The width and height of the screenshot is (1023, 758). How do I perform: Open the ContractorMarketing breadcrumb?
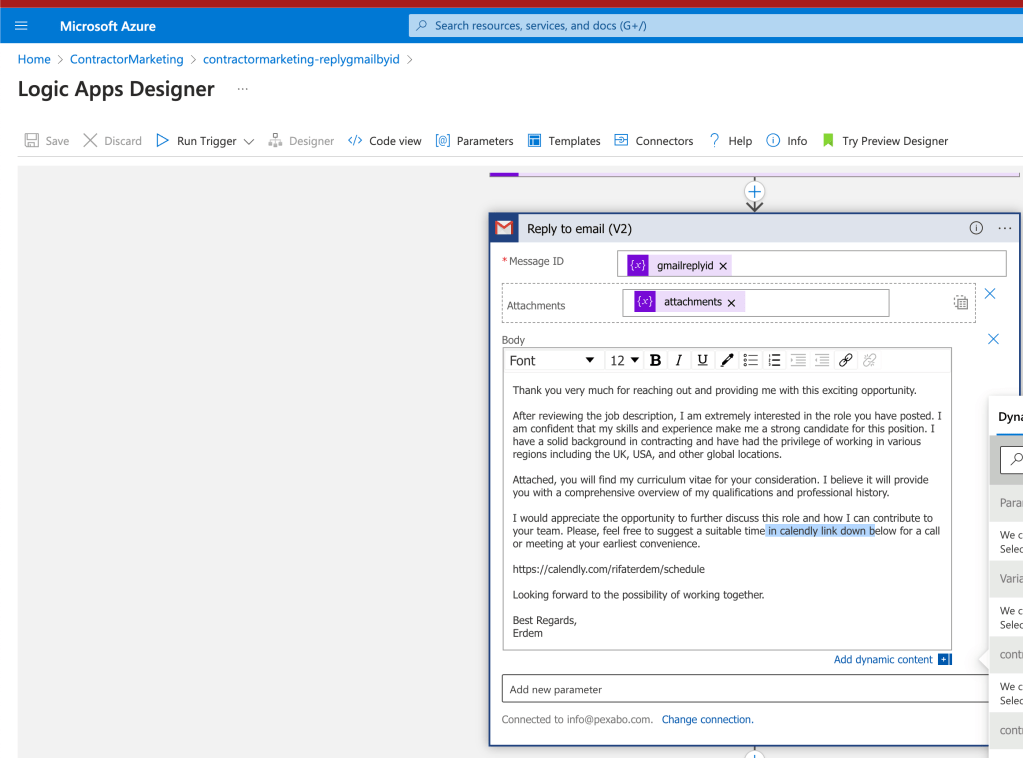[127, 59]
